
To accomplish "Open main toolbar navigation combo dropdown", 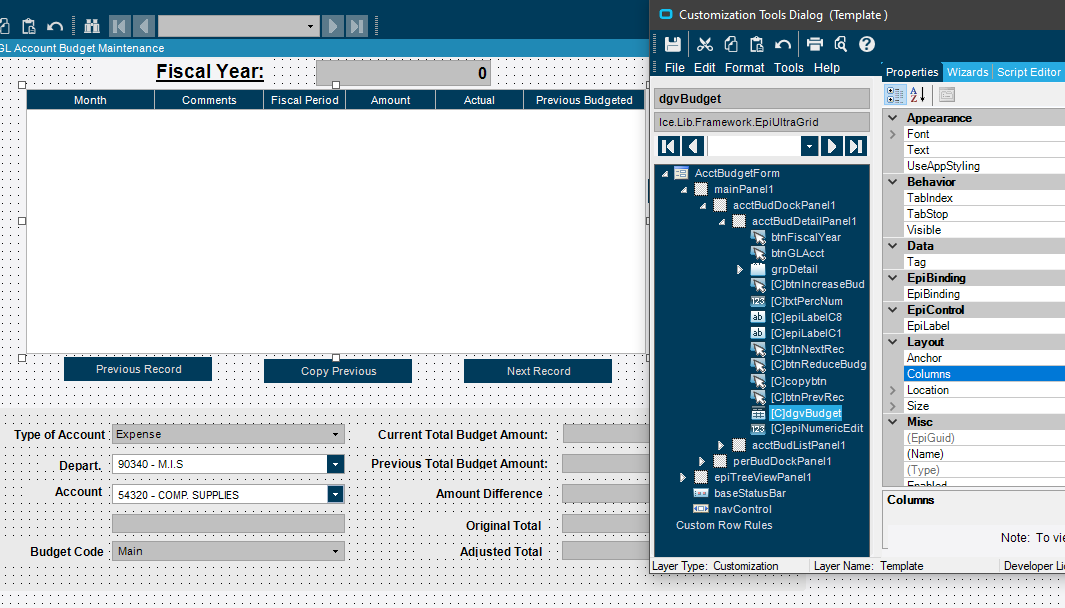I will click(x=310, y=26).
